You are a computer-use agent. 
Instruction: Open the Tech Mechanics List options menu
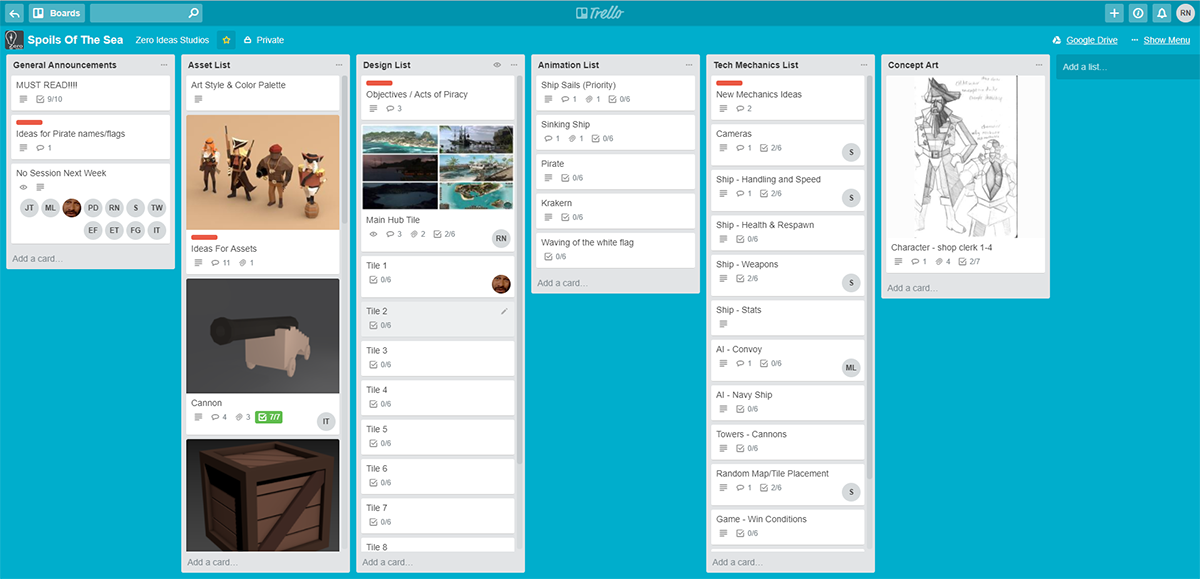click(862, 64)
